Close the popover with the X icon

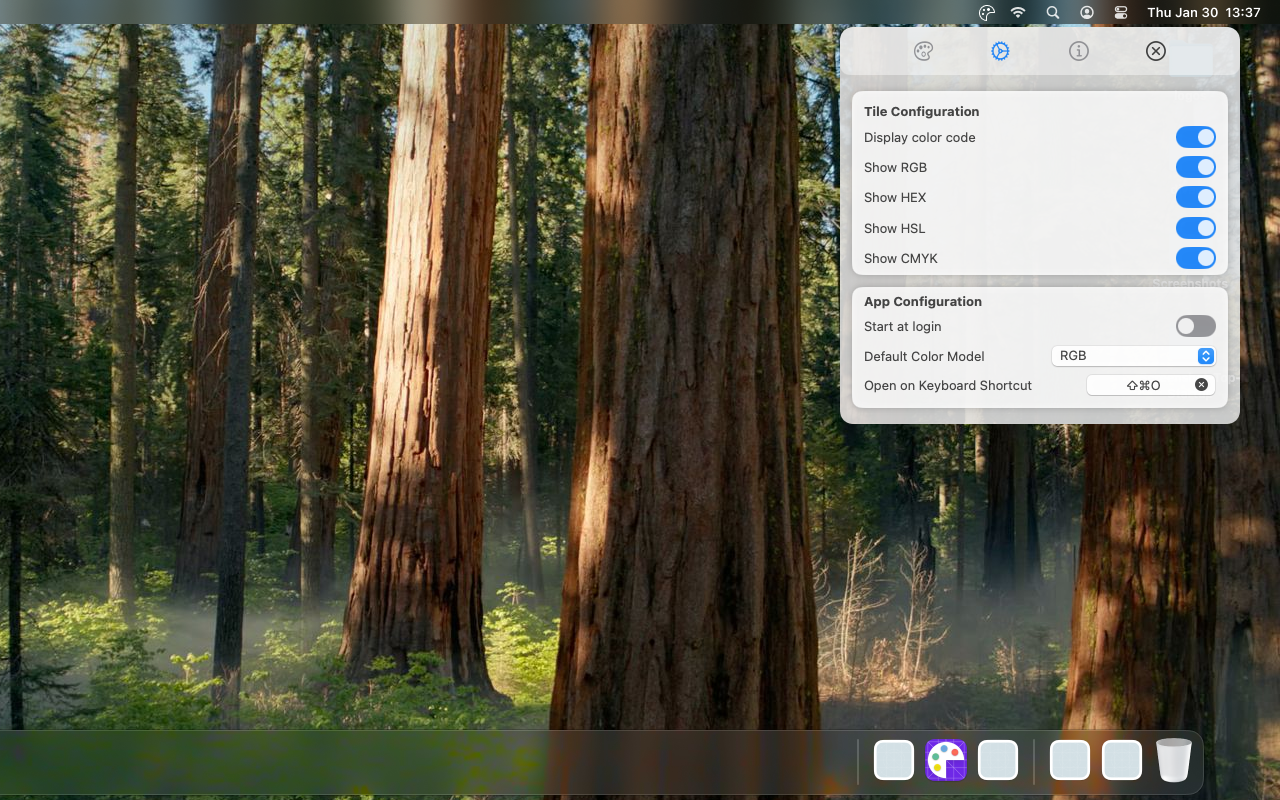pyautogui.click(x=1155, y=51)
